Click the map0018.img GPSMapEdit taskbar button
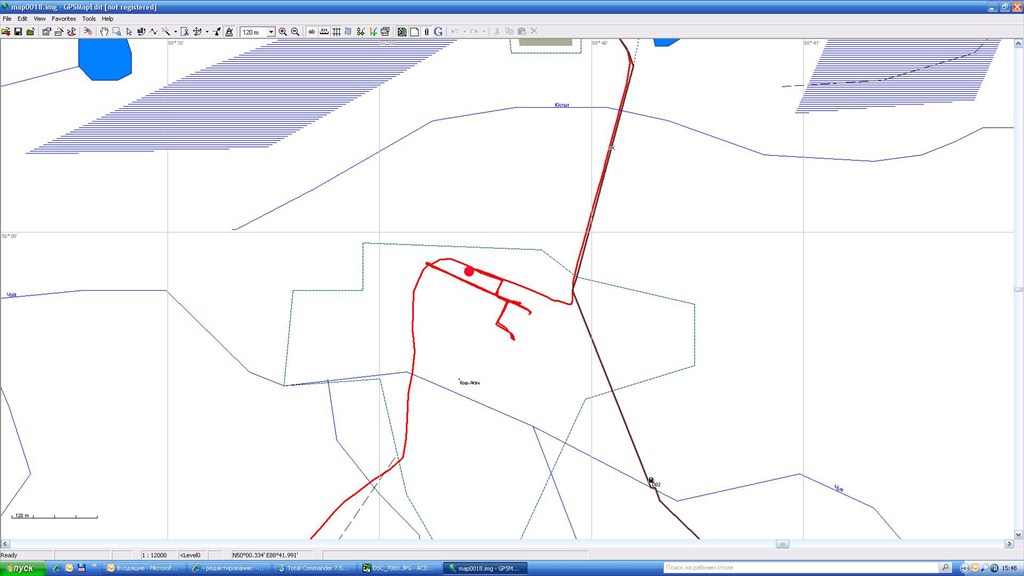 click(486, 568)
